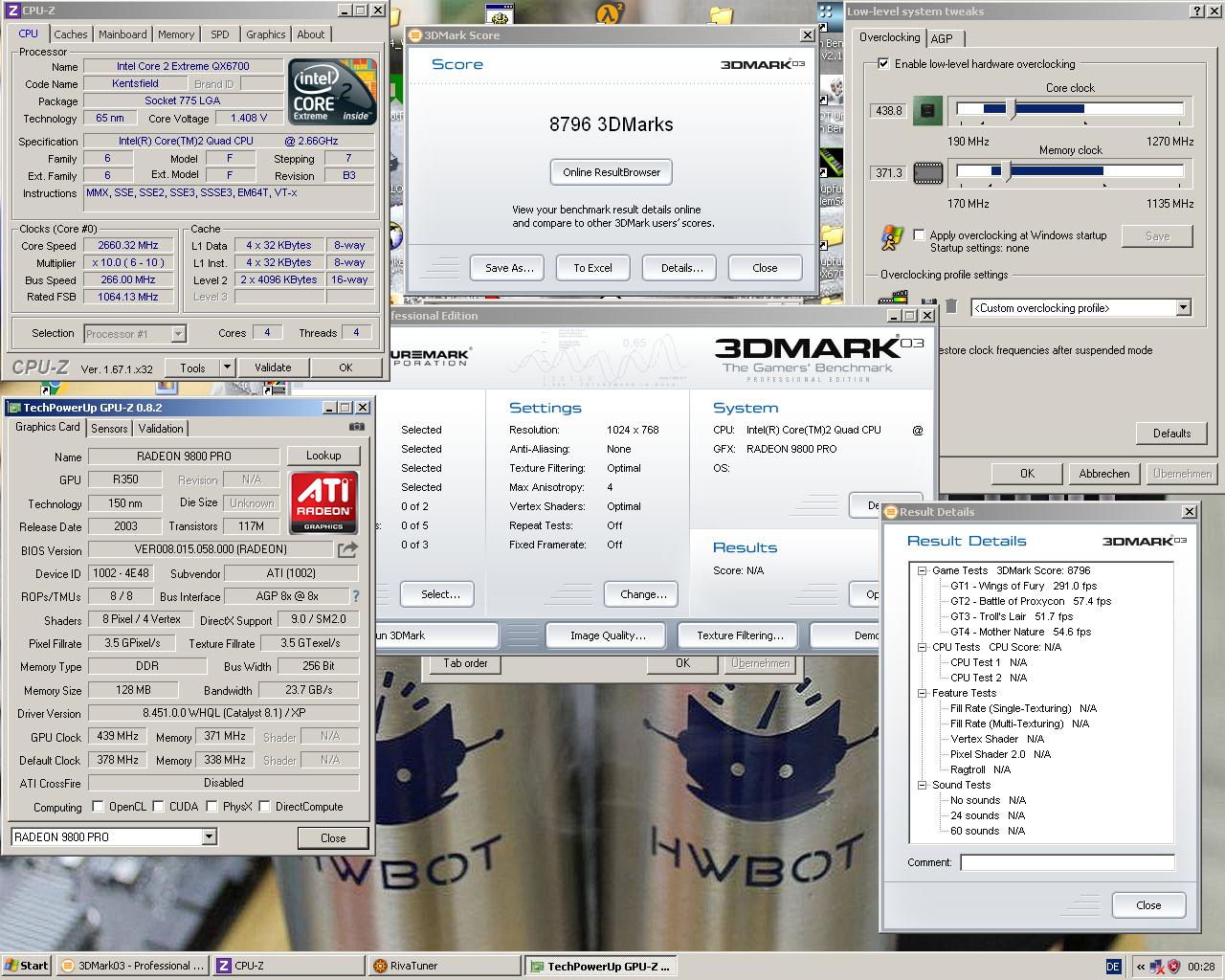Toggle the DirectCompute checkbox in GPU-Z
The width and height of the screenshot is (1225, 980).
pos(264,806)
